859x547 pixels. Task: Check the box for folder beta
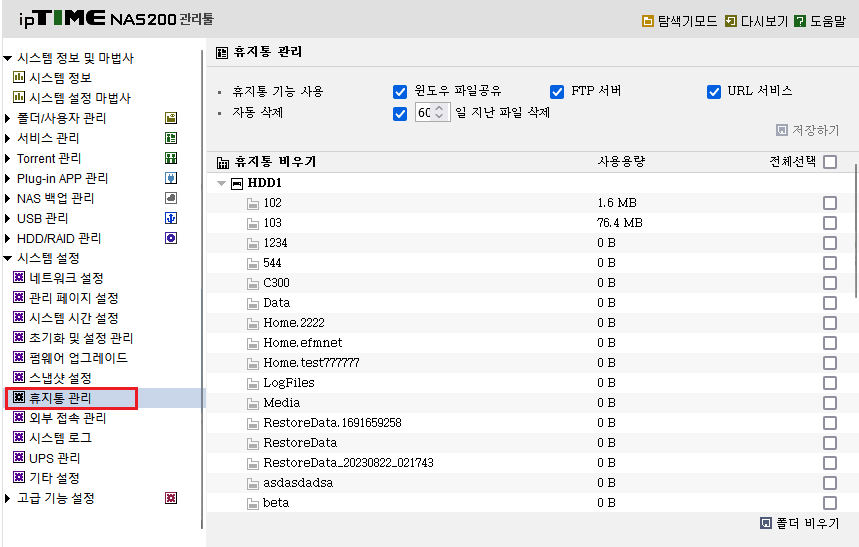830,503
